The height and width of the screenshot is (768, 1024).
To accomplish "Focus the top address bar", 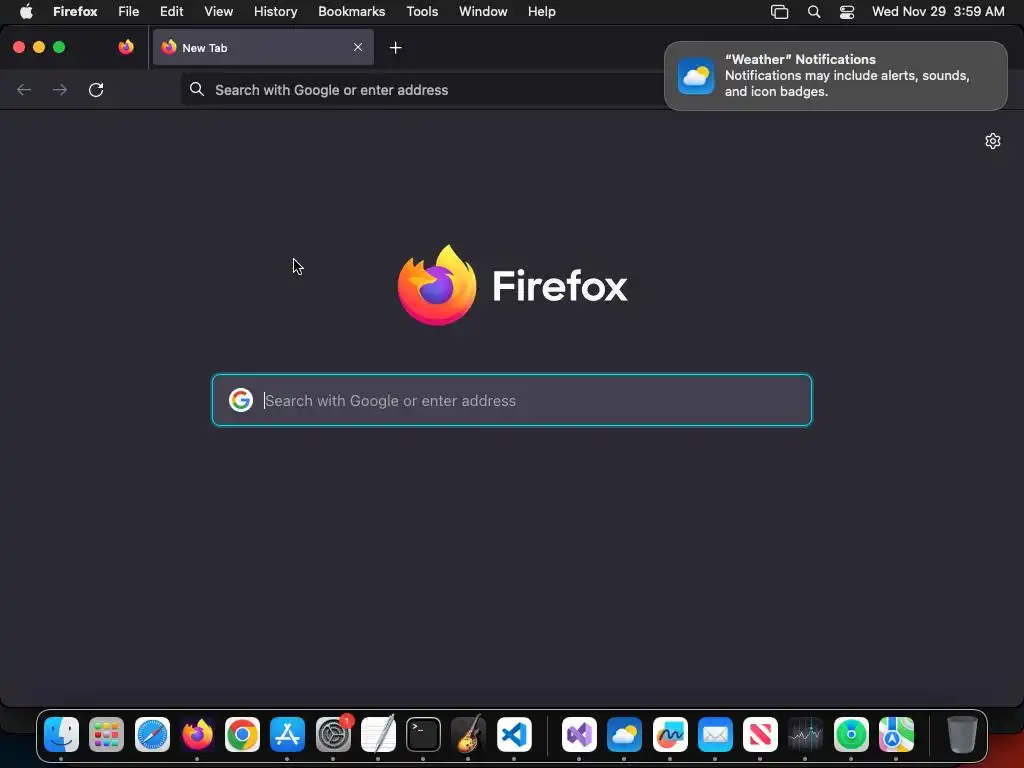I will tap(421, 90).
